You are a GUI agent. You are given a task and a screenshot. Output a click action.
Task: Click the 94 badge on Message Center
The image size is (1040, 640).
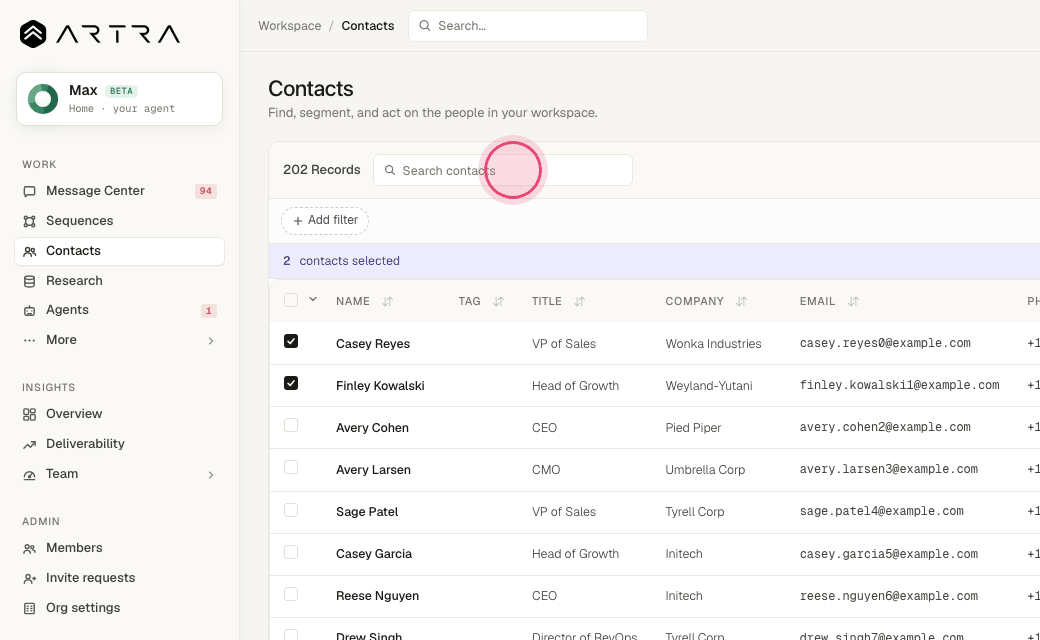(206, 191)
